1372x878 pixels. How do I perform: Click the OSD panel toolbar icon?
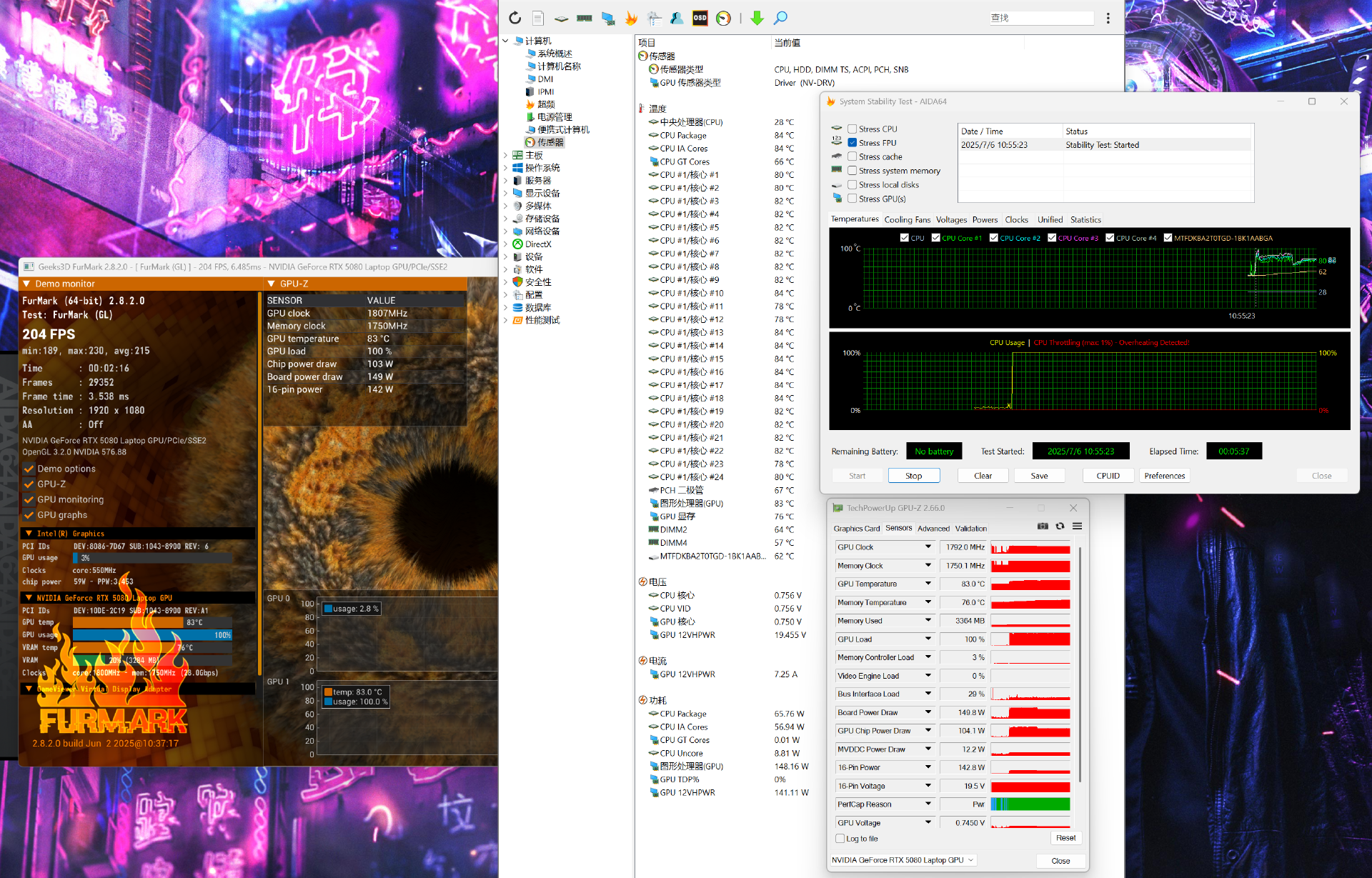[700, 19]
